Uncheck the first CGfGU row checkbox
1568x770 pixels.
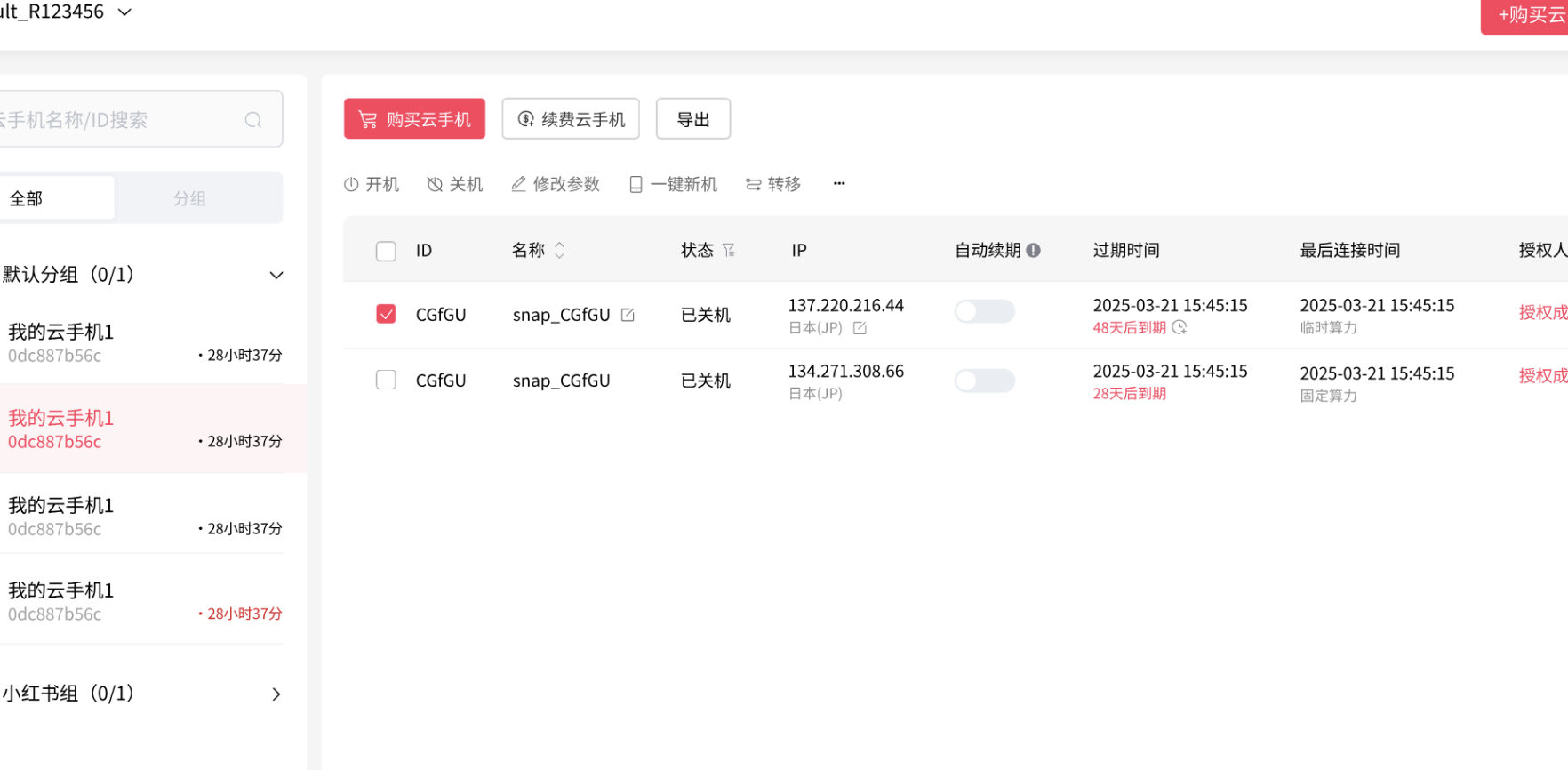coord(386,314)
